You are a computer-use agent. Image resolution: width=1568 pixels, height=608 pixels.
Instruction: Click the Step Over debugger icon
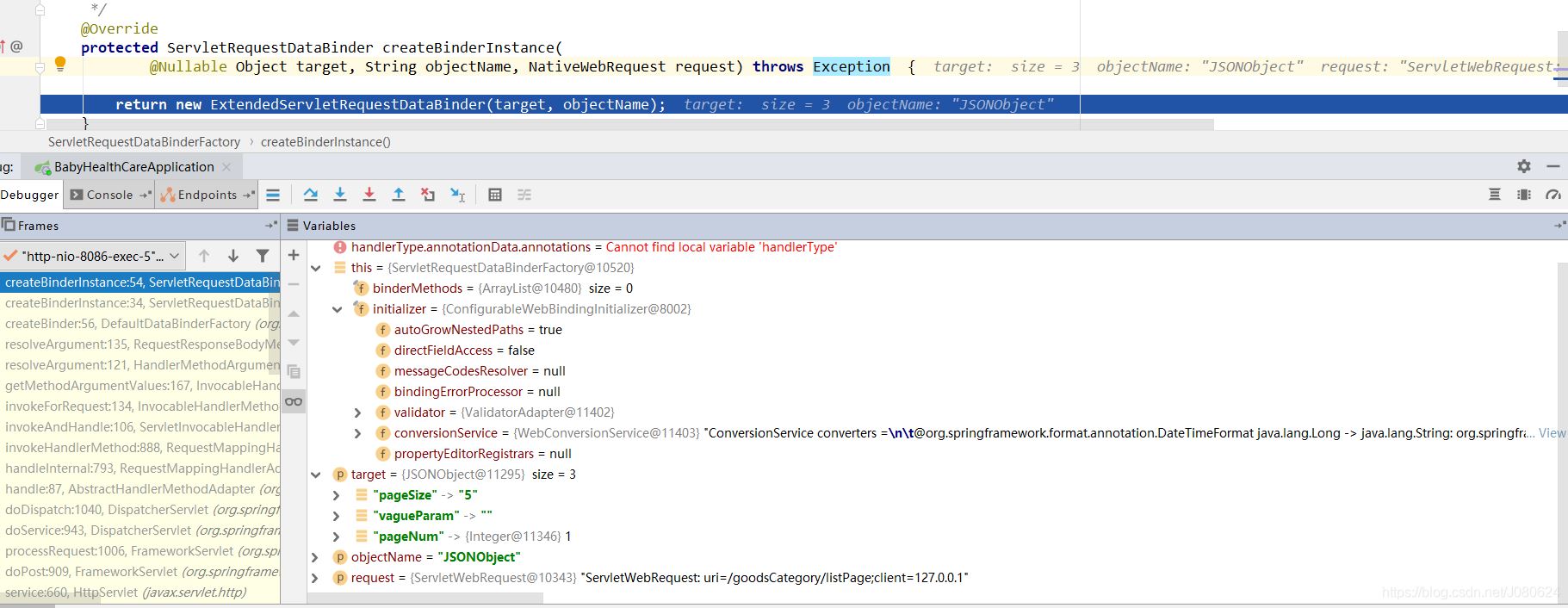click(311, 195)
